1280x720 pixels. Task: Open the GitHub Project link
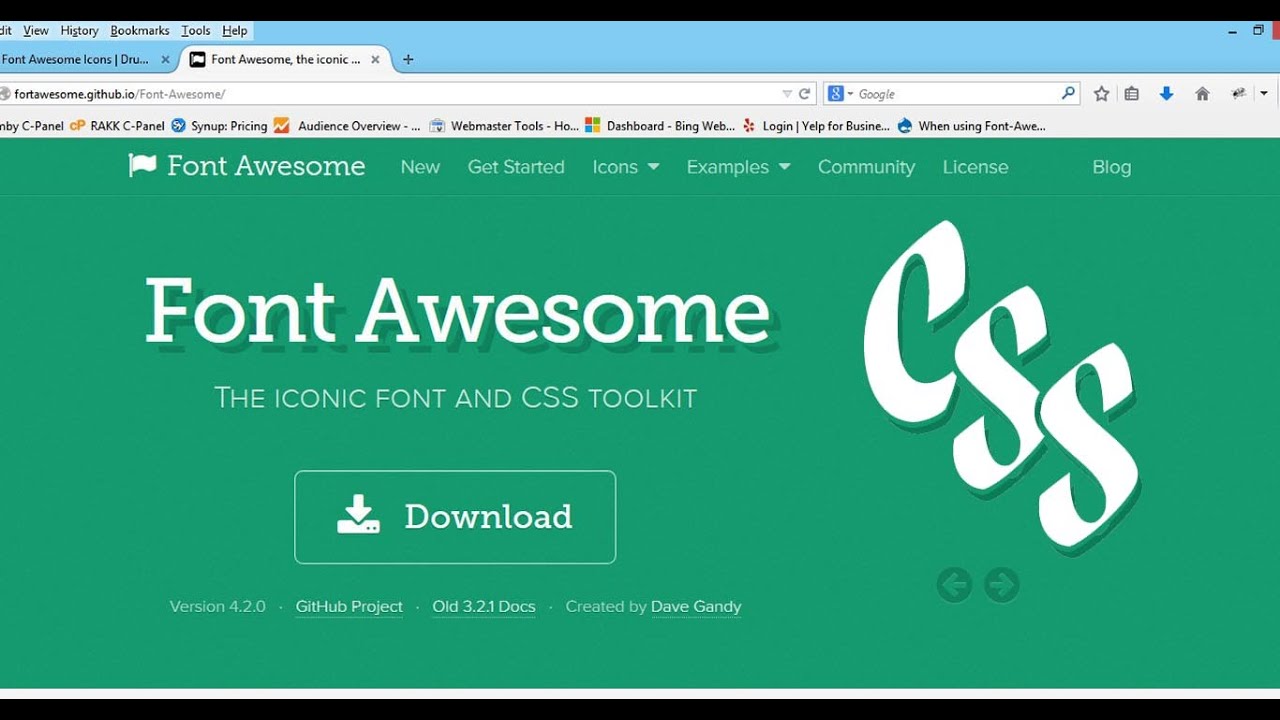[348, 606]
